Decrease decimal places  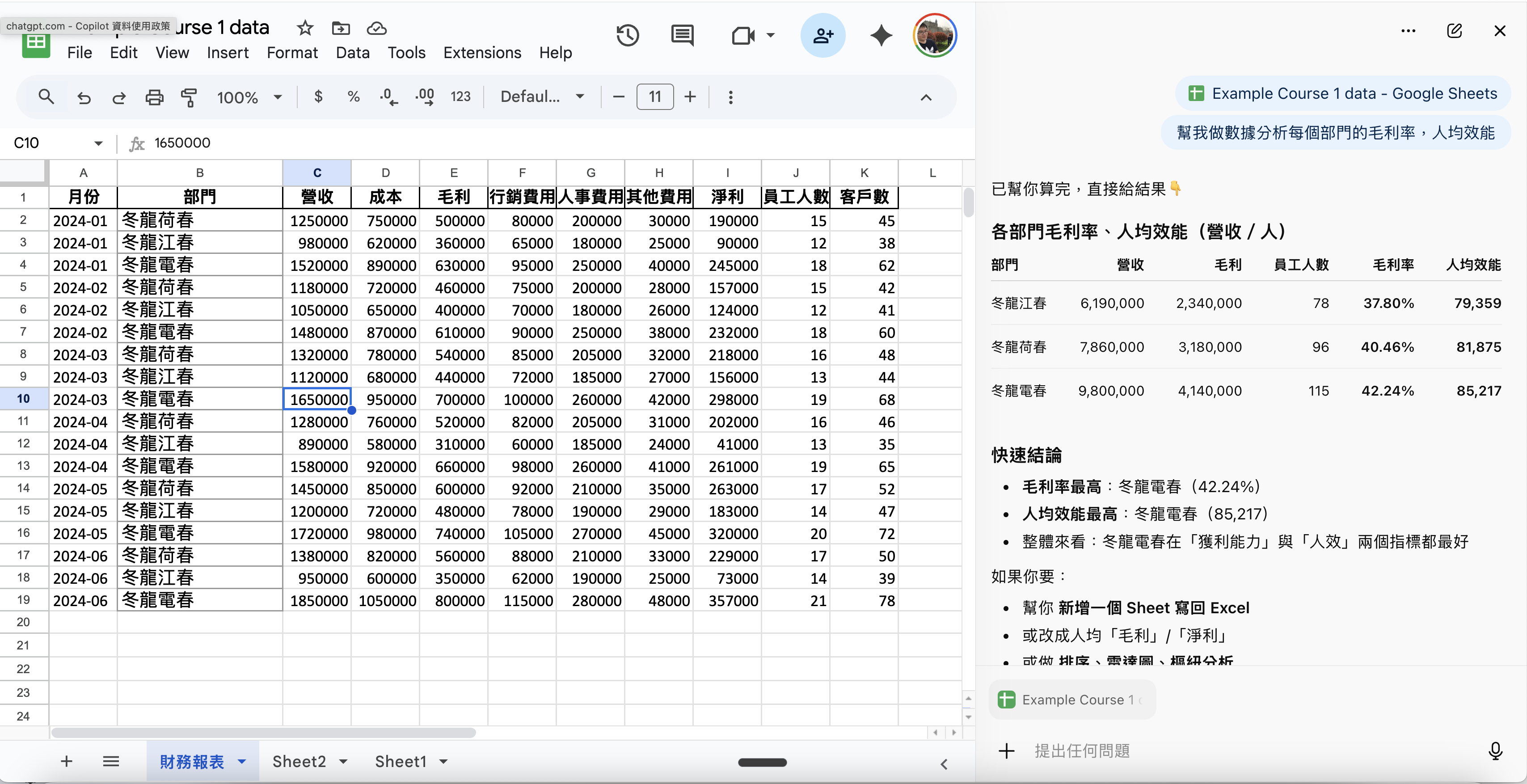388,96
